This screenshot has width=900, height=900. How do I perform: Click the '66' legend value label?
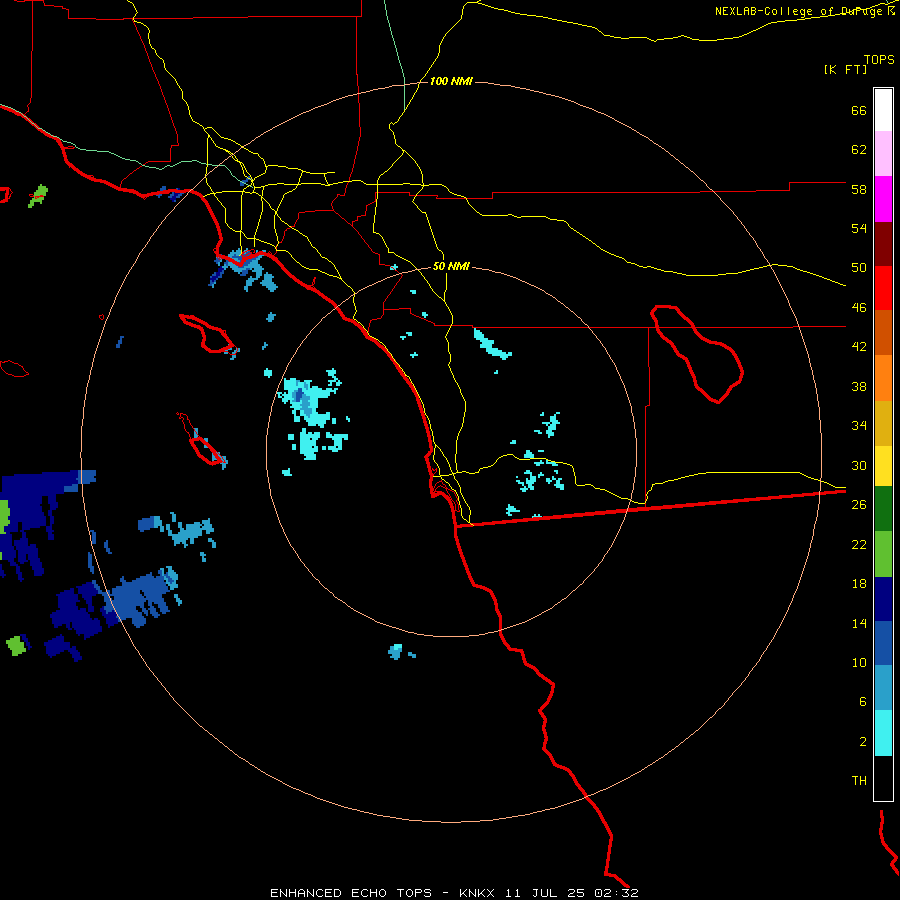pyautogui.click(x=859, y=110)
